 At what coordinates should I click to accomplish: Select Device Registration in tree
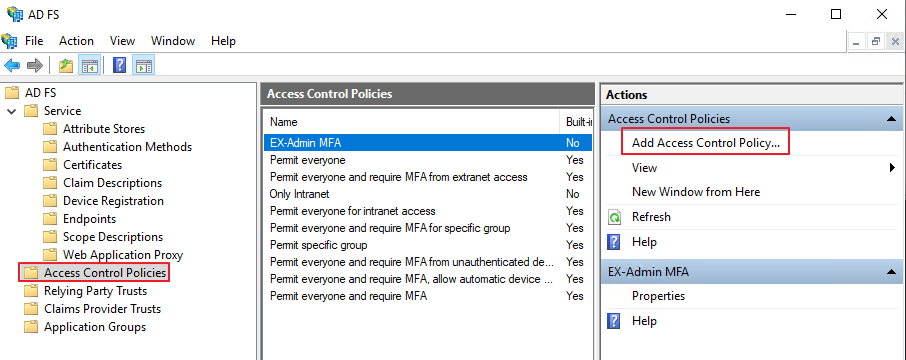click(113, 201)
